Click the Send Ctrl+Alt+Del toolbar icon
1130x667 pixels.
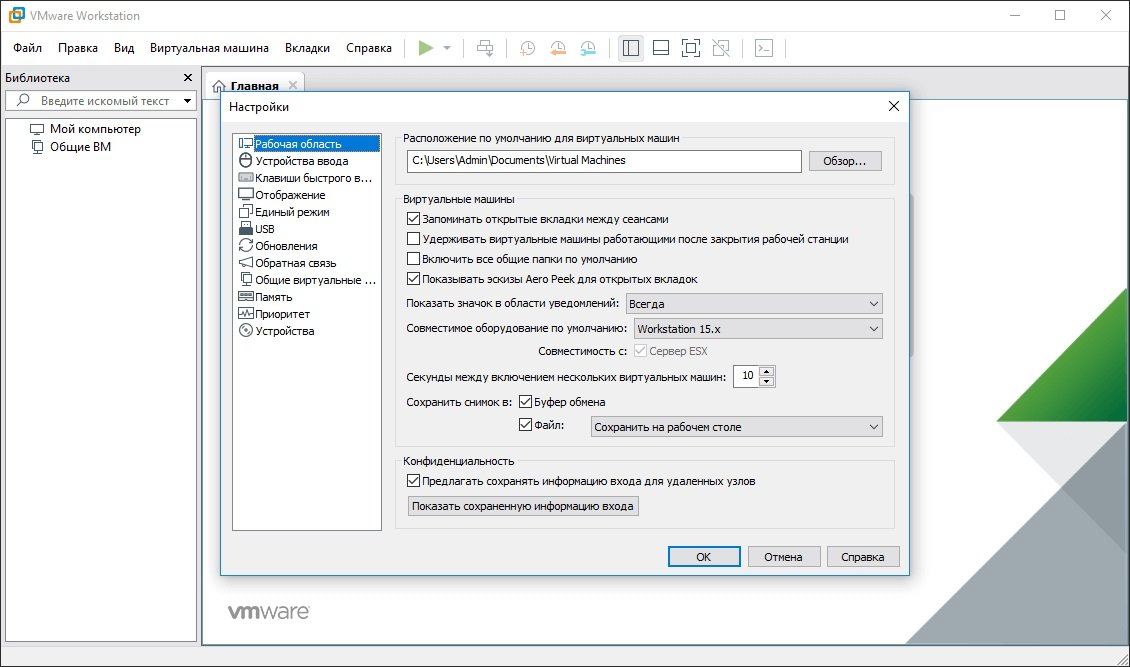click(x=485, y=48)
